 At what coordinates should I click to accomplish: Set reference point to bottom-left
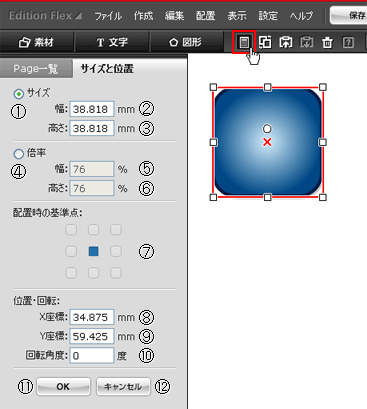coord(71,273)
